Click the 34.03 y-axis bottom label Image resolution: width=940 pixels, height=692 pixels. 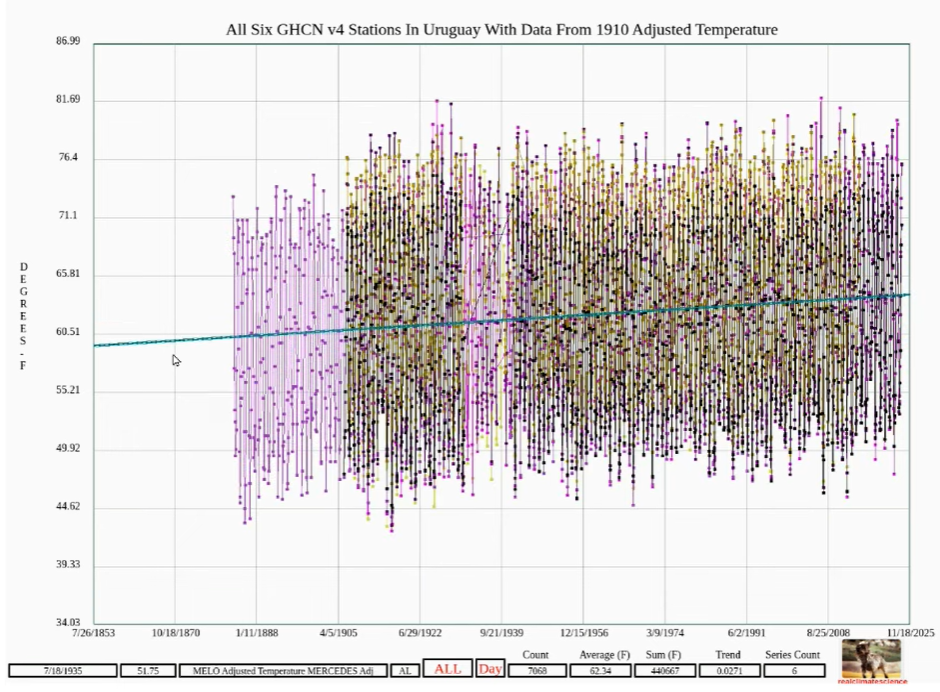click(68, 622)
